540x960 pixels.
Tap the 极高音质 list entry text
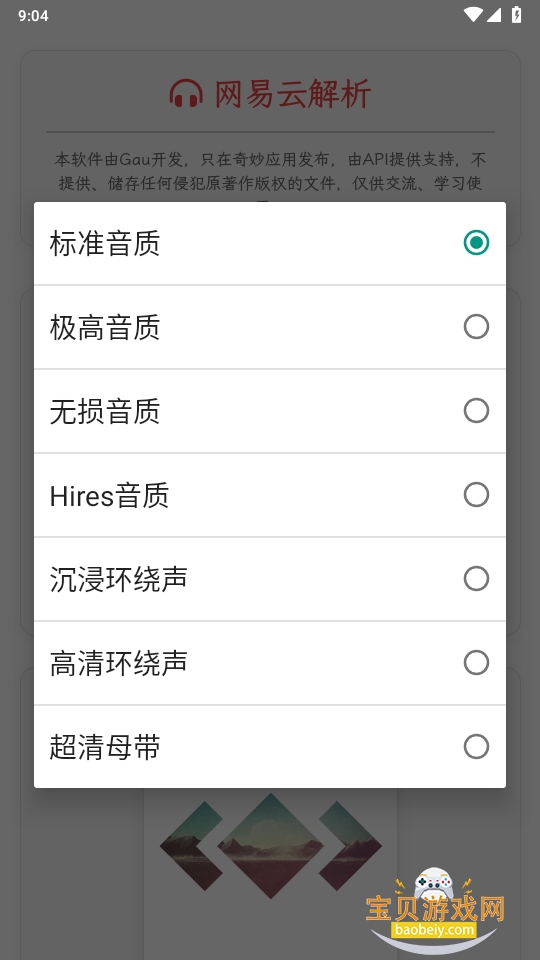click(105, 327)
